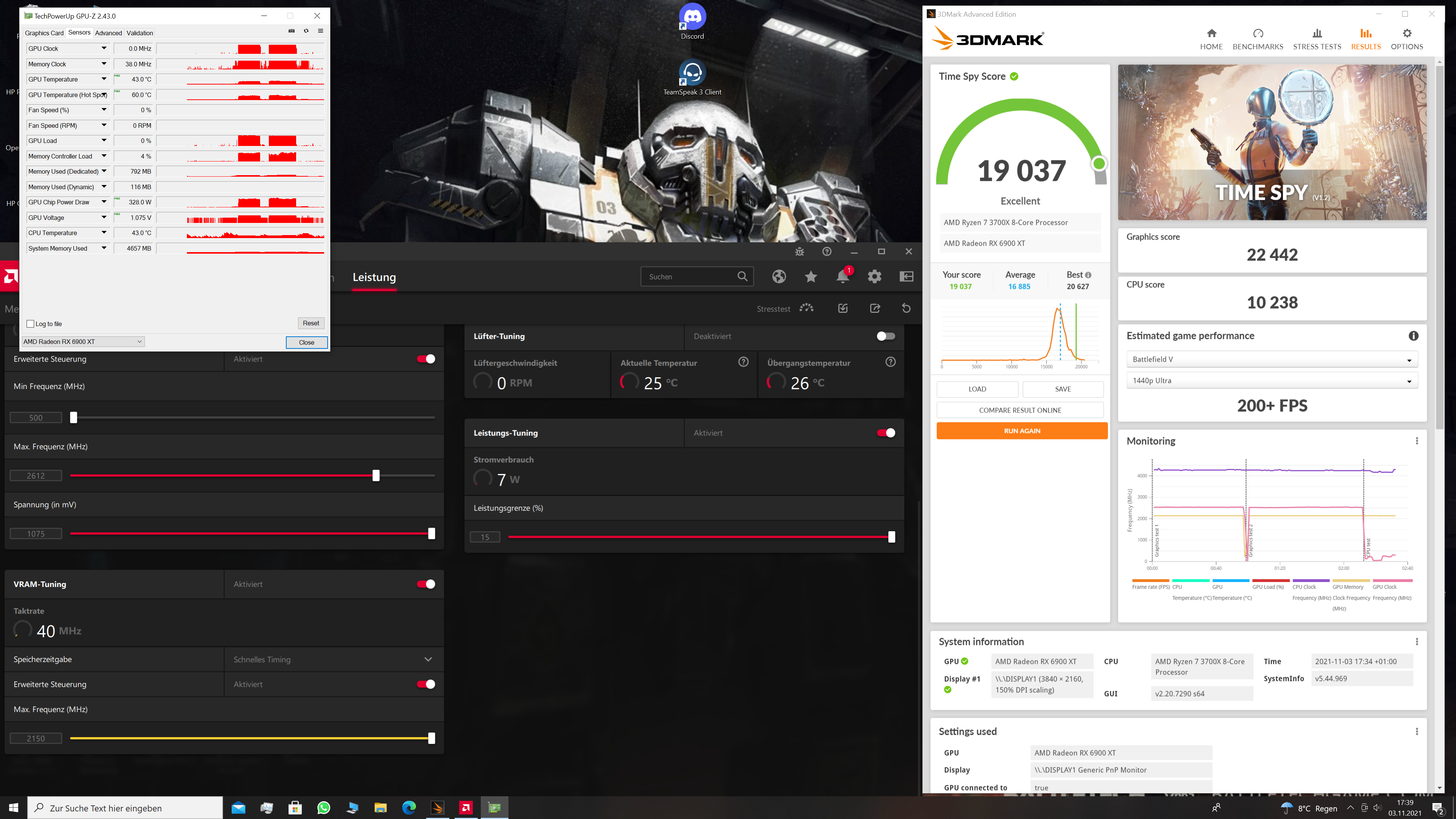Switch to GPU-Z Advanced tab
This screenshot has height=819, width=1456.
tap(108, 33)
